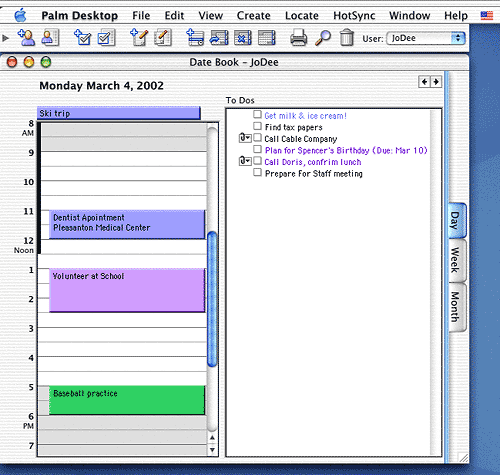Click the window resize grip corner
Screen dimensions: 500x475
pyautogui.click(x=463, y=458)
